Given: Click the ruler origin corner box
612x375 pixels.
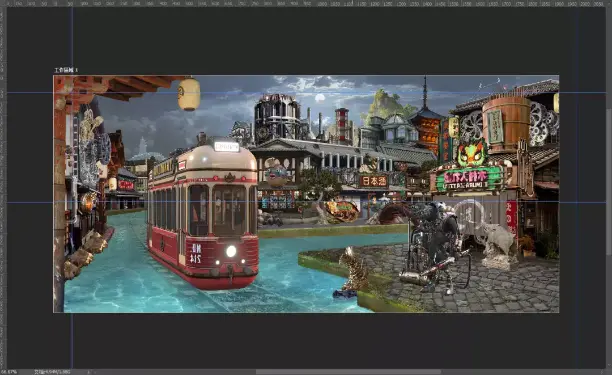Looking at the screenshot, I should point(2,3).
